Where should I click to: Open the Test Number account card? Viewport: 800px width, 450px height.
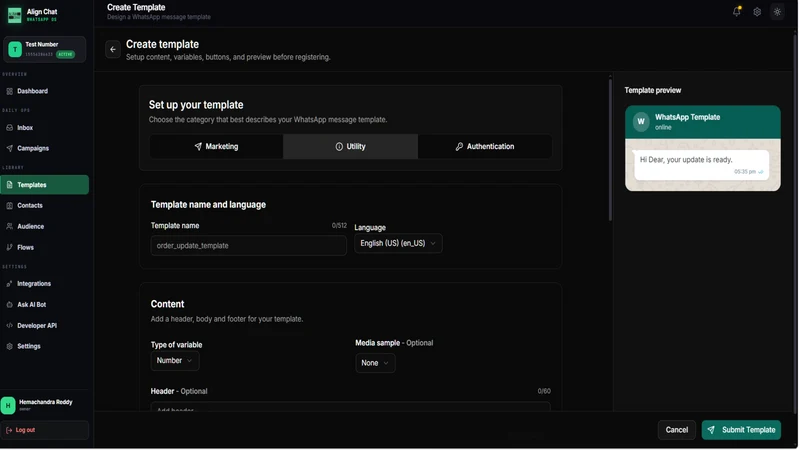click(x=44, y=49)
